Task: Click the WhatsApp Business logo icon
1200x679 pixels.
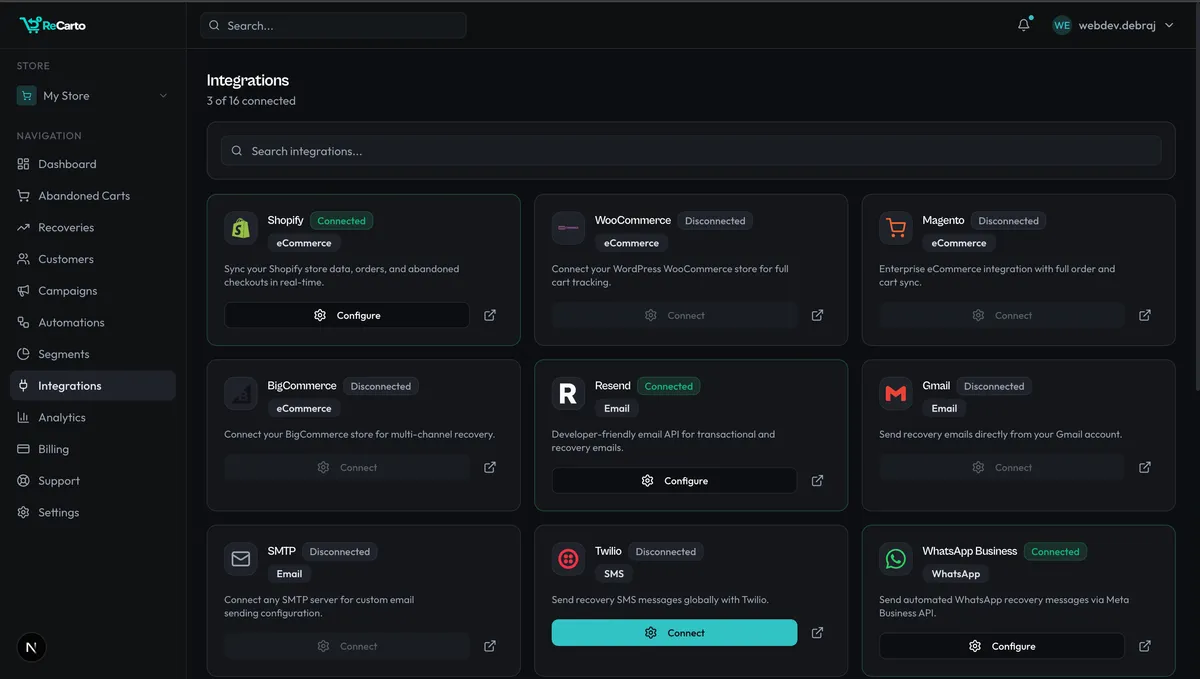Action: (x=896, y=559)
